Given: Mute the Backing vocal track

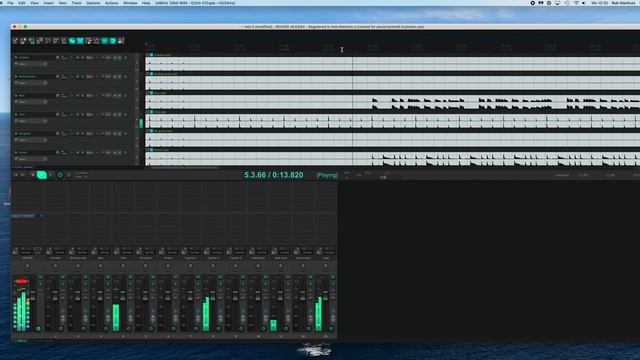Looking at the screenshot, I should coord(78,76).
